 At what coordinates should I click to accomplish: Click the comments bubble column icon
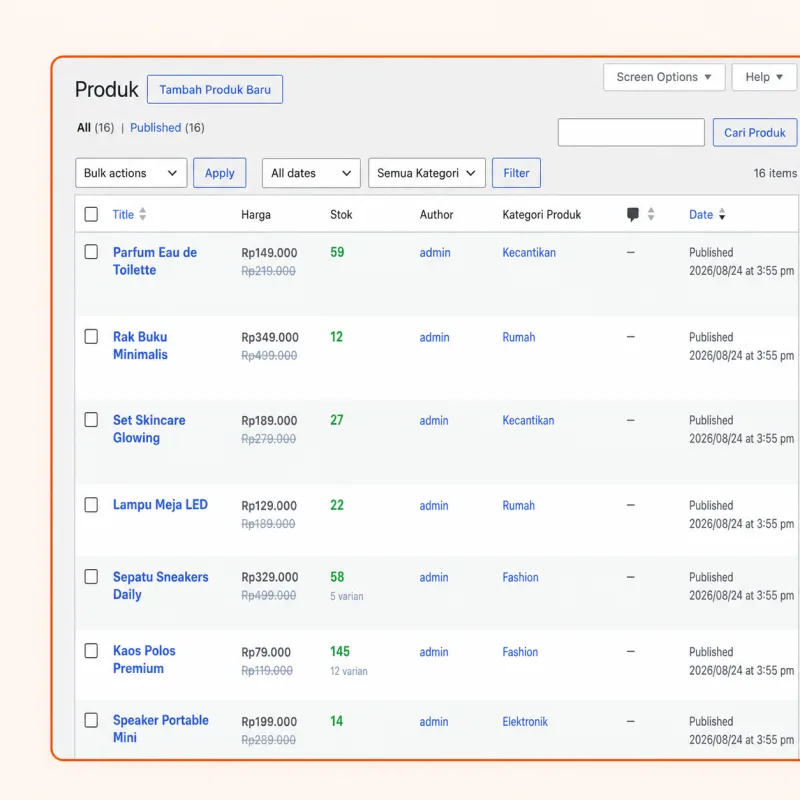[633, 214]
